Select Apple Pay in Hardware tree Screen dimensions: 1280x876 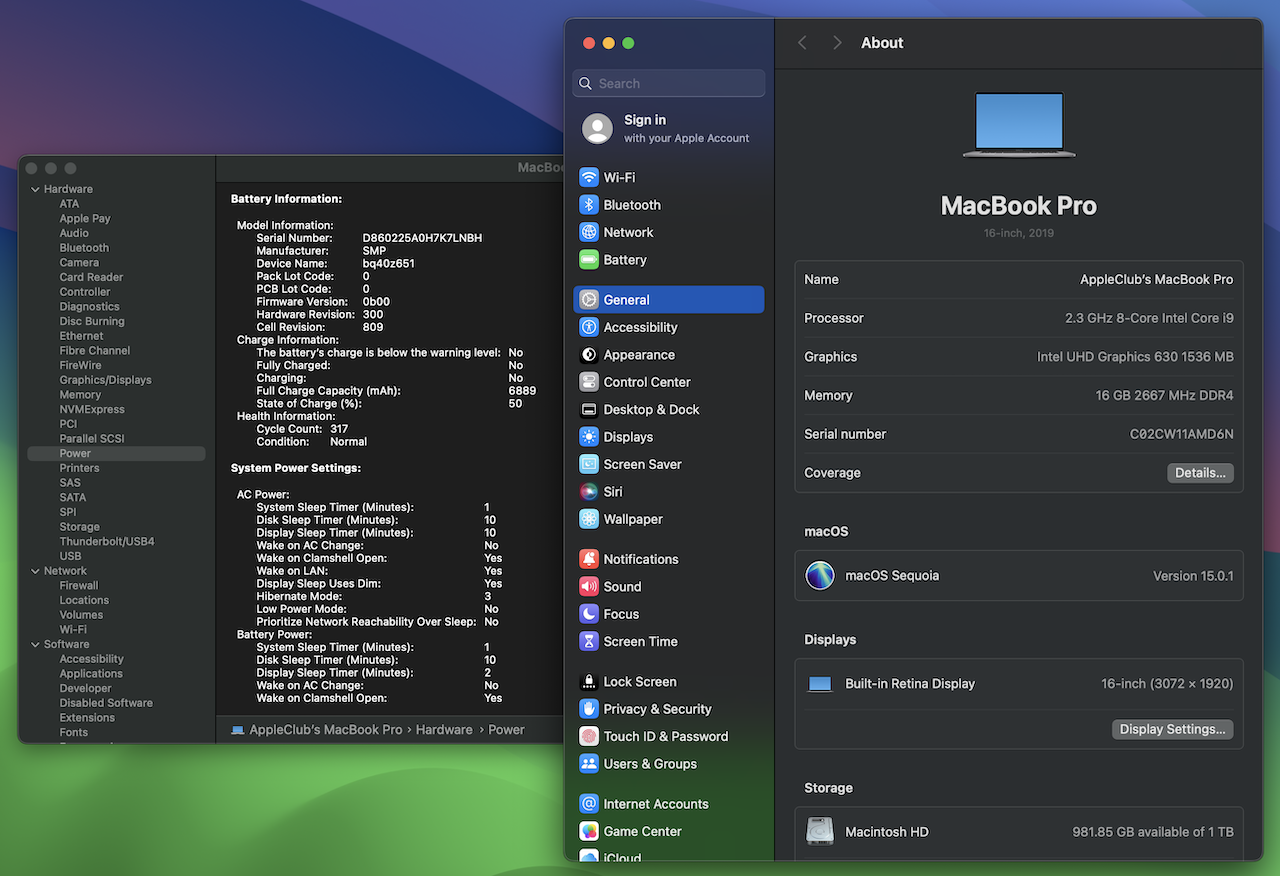85,219
